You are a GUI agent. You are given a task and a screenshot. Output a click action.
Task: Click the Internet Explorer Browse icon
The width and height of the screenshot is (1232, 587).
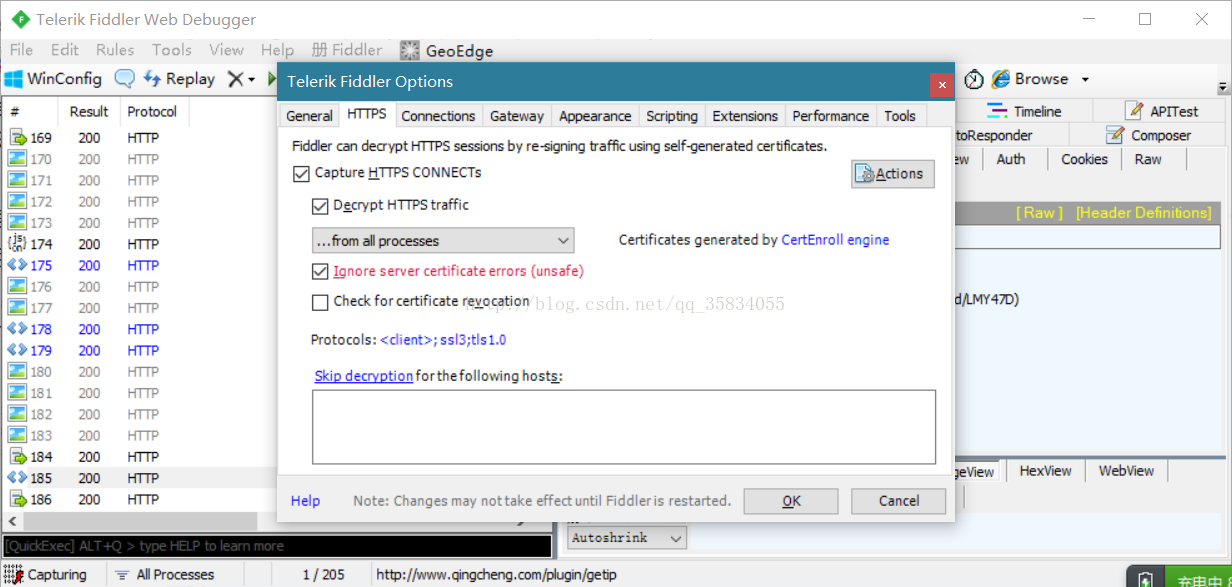[x=999, y=79]
